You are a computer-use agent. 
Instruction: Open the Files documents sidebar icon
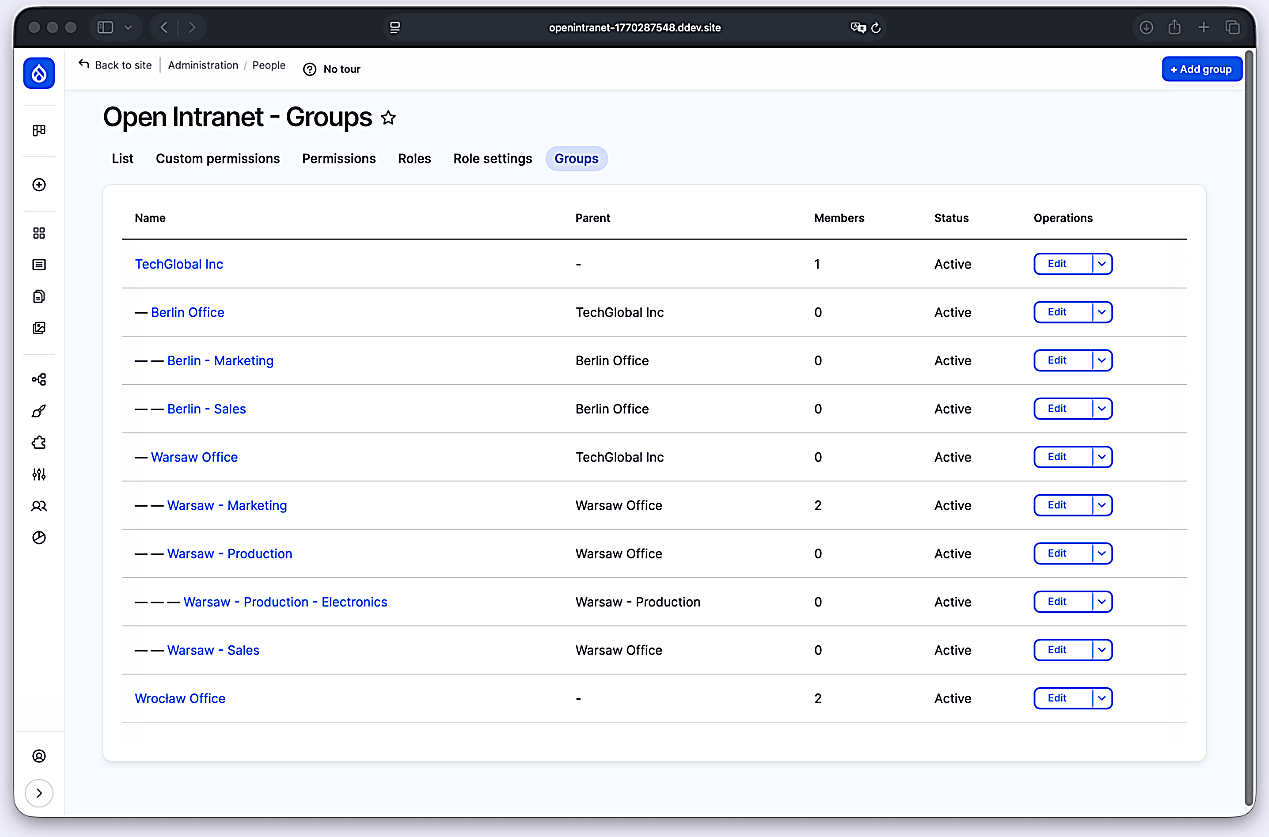(39, 296)
